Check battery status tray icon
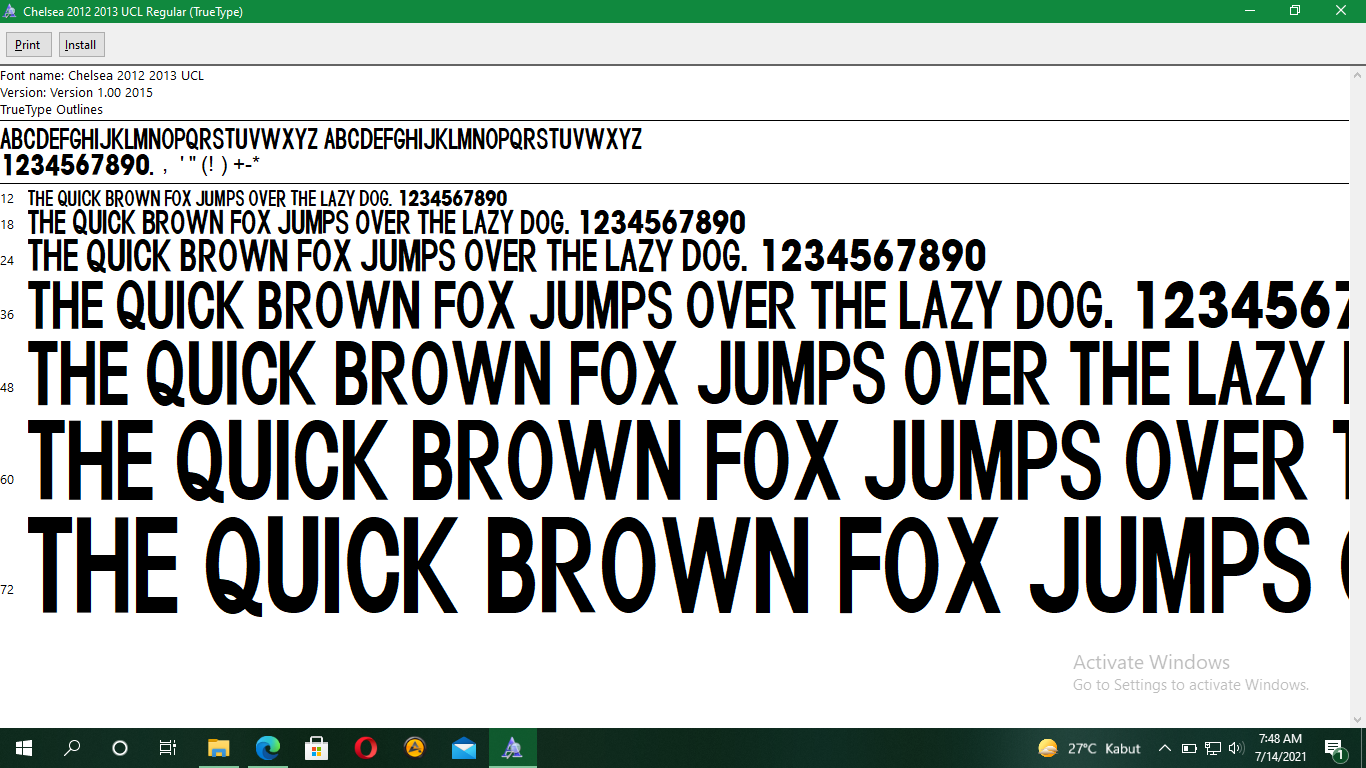 coord(1189,748)
